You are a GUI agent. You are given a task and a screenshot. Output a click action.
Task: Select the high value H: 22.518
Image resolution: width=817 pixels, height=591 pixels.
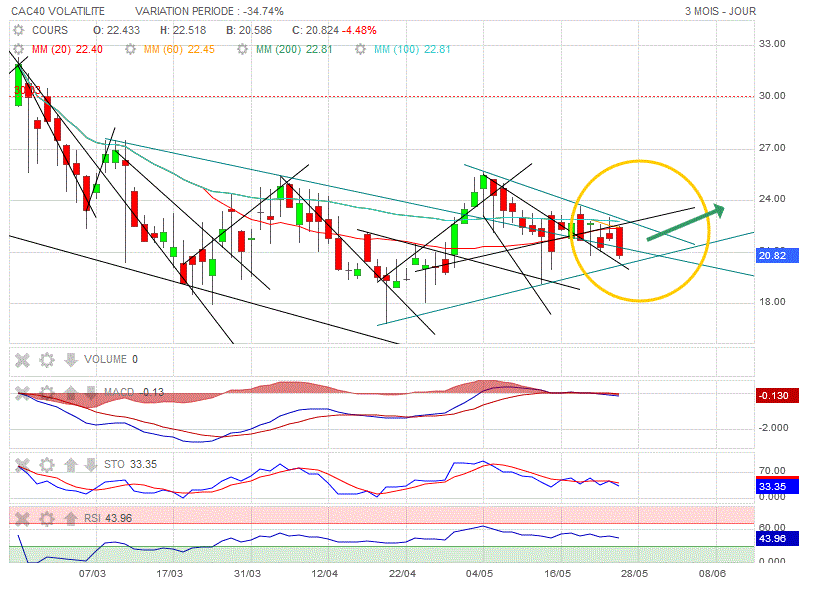coord(183,30)
